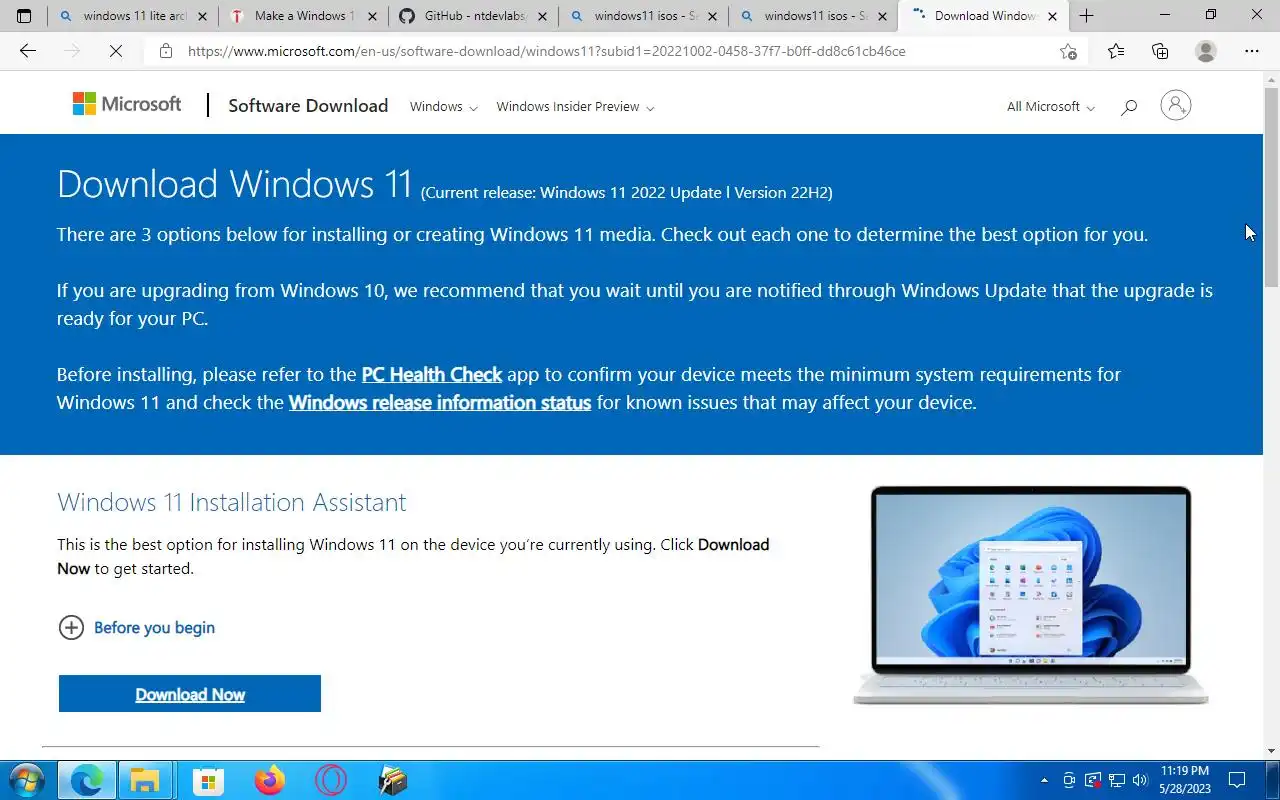Viewport: 1280px width, 800px height.
Task: Open the Favorites list icon
Action: point(1116,51)
